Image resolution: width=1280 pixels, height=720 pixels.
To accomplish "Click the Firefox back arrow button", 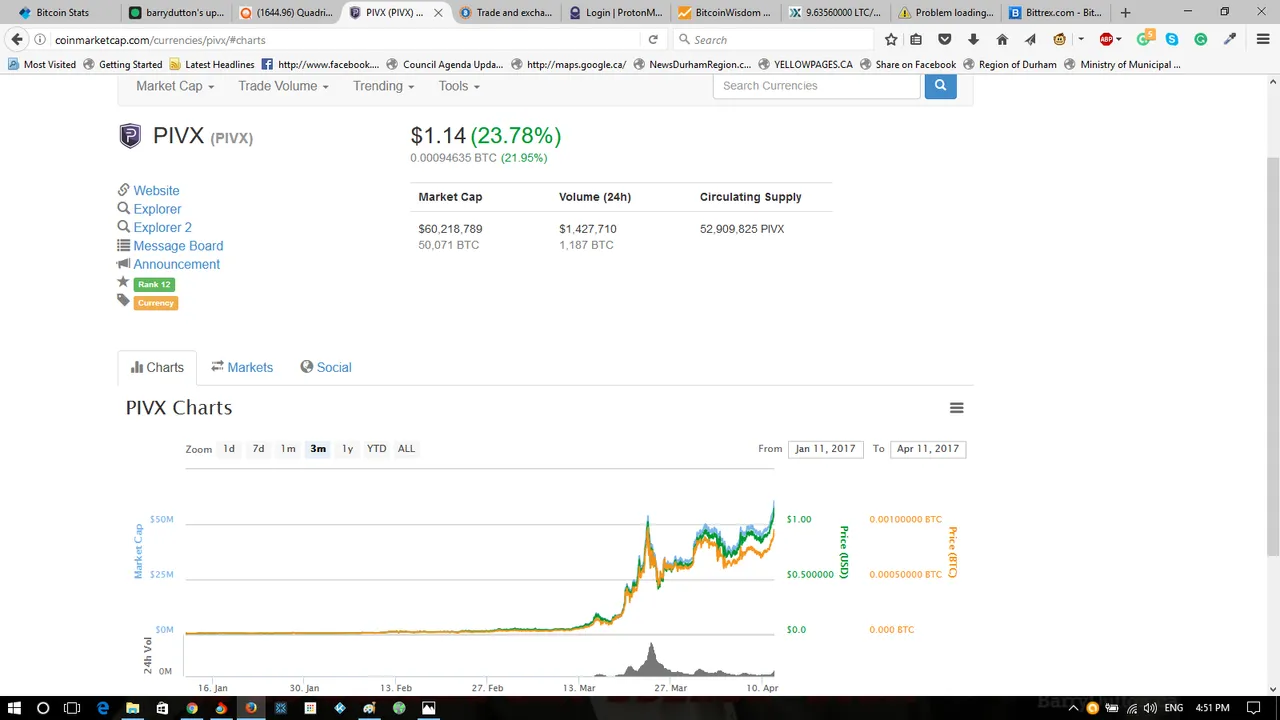I will tap(17, 39).
